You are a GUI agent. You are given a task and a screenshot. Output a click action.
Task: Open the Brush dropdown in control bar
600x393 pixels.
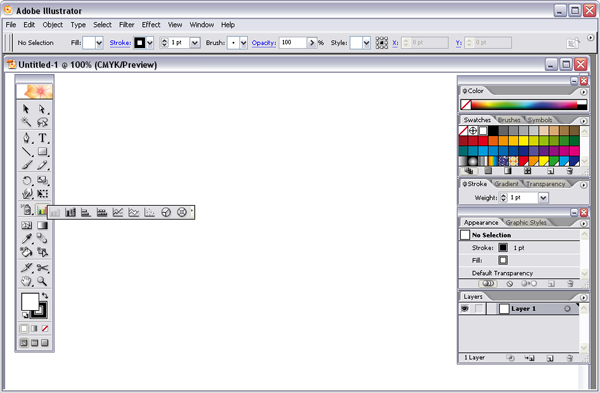click(243, 43)
